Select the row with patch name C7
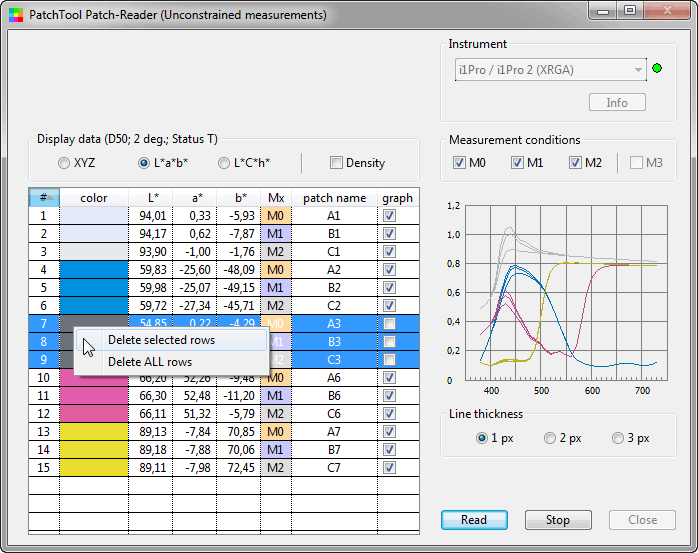Image resolution: width=698 pixels, height=553 pixels. click(334, 467)
